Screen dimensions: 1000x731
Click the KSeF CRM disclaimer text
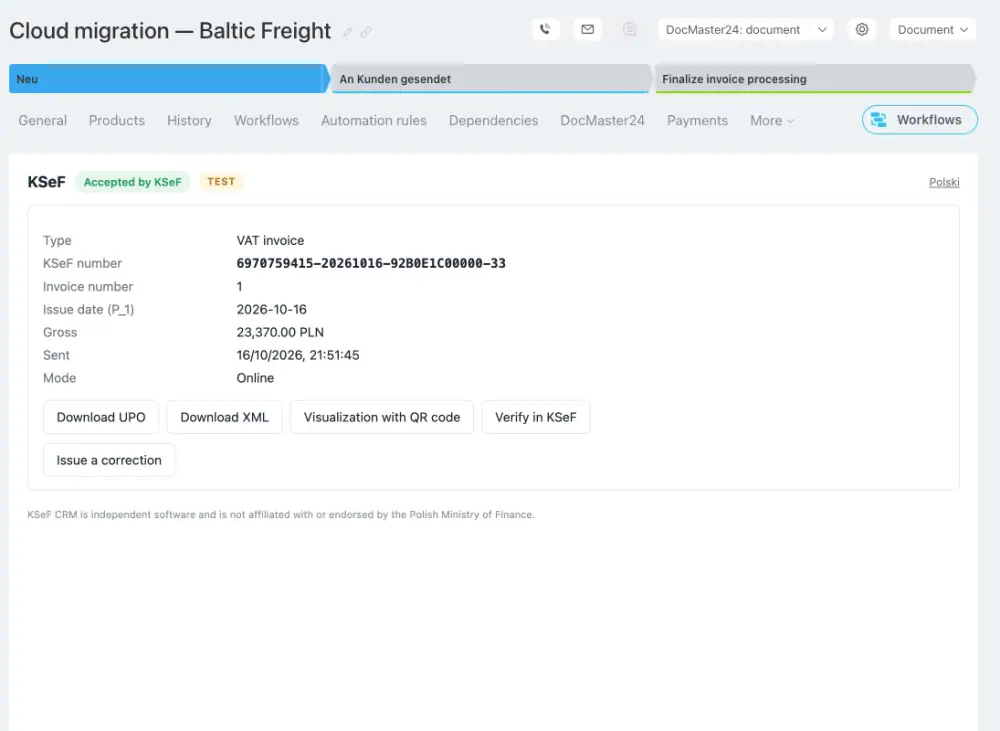tap(281, 515)
